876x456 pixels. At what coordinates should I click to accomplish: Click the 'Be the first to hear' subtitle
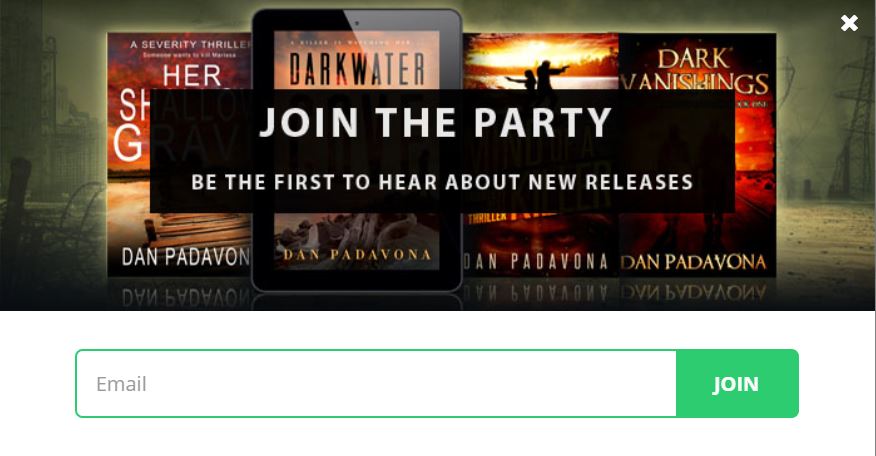(442, 182)
